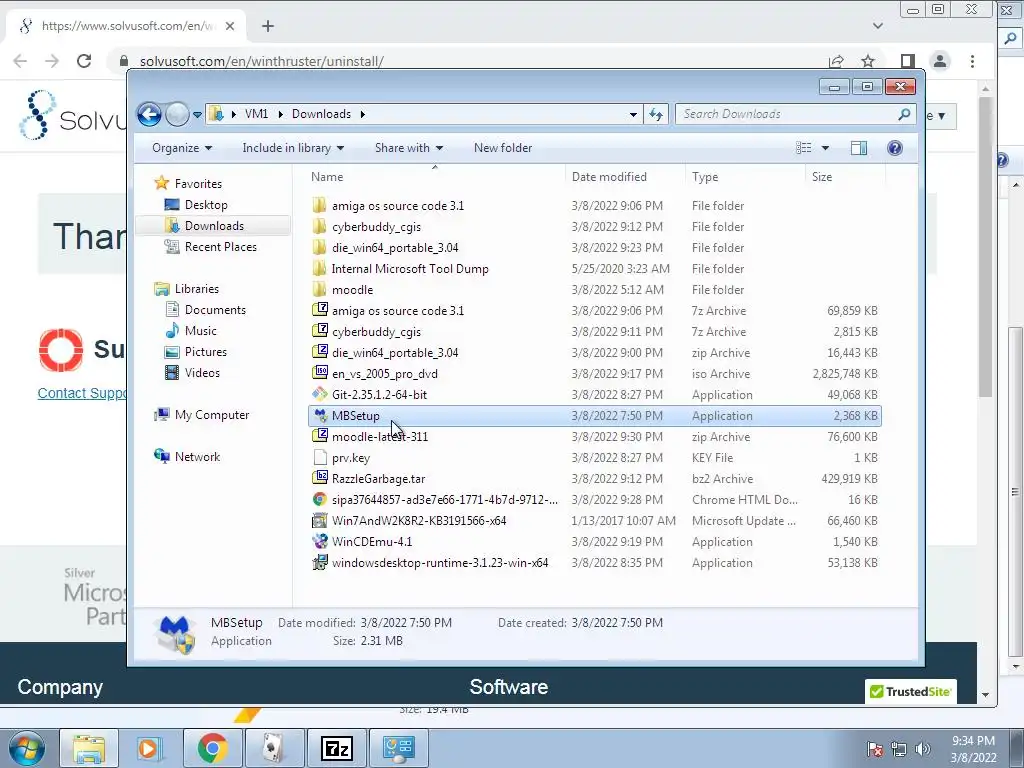1024x768 pixels.
Task: Click the Refresh button next to address bar
Action: pos(656,114)
